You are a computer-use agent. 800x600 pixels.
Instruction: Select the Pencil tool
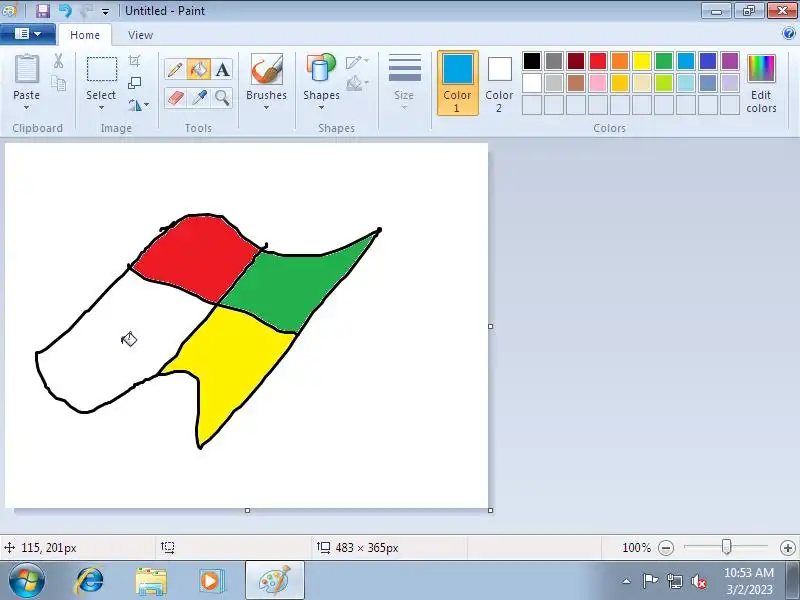coord(174,69)
